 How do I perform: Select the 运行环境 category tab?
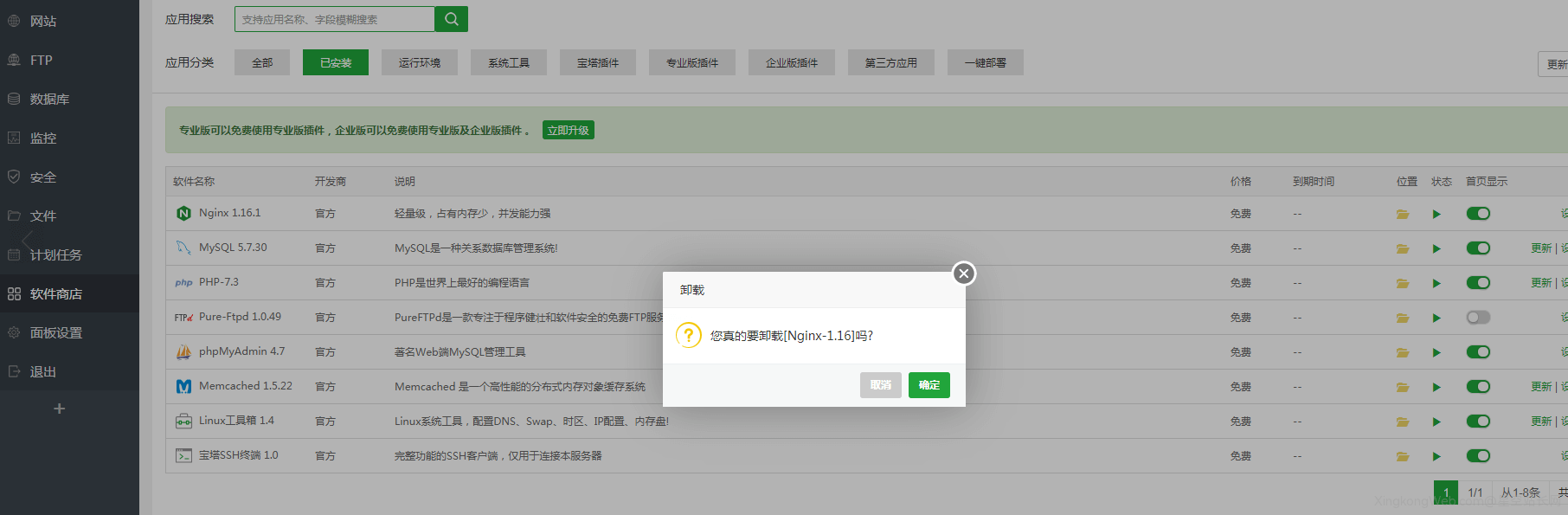click(x=420, y=62)
